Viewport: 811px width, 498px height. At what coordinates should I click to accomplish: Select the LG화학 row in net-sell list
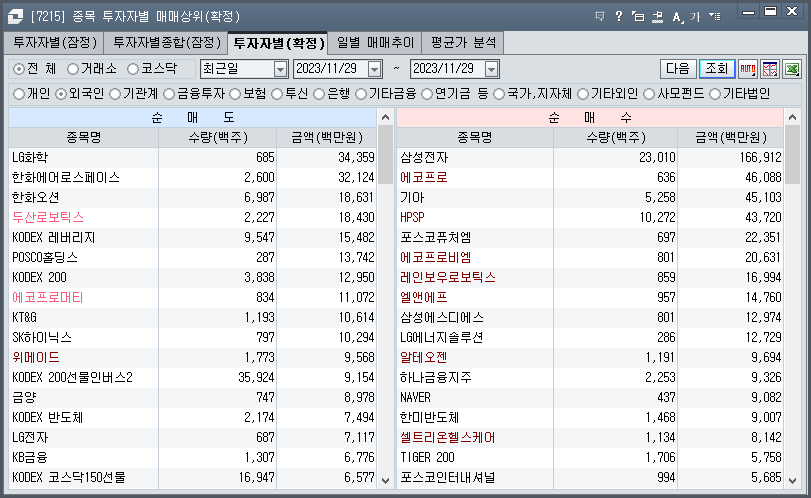192,157
